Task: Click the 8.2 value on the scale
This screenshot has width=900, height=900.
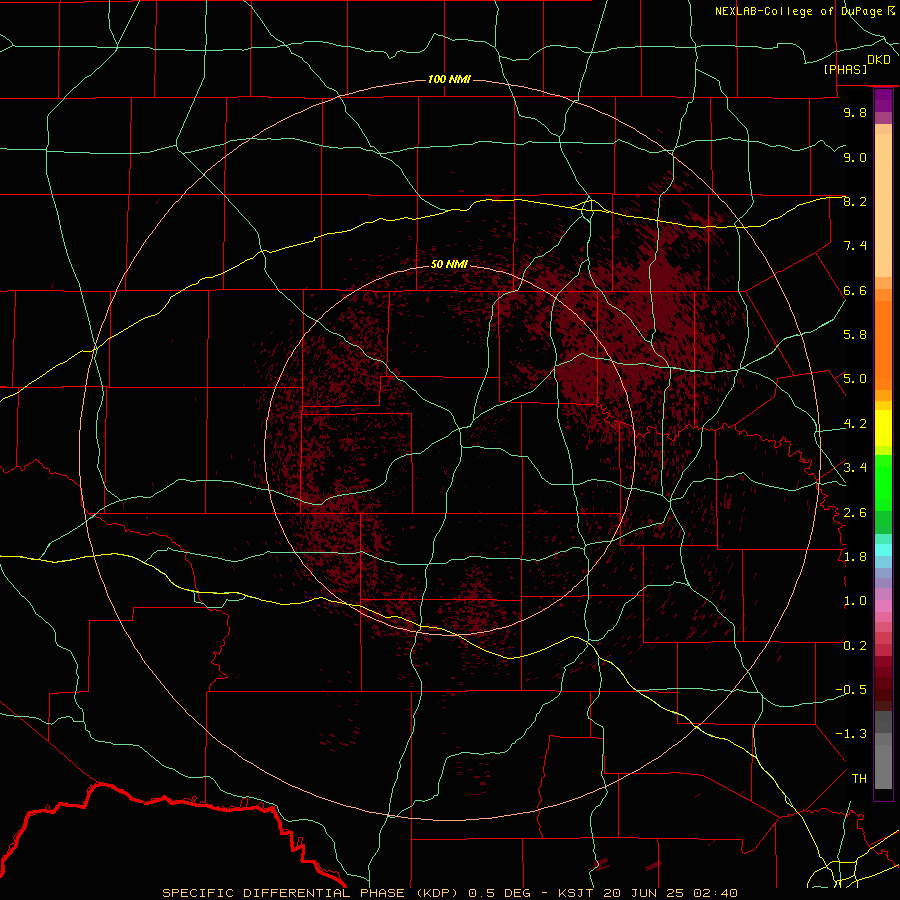Action: point(855,201)
